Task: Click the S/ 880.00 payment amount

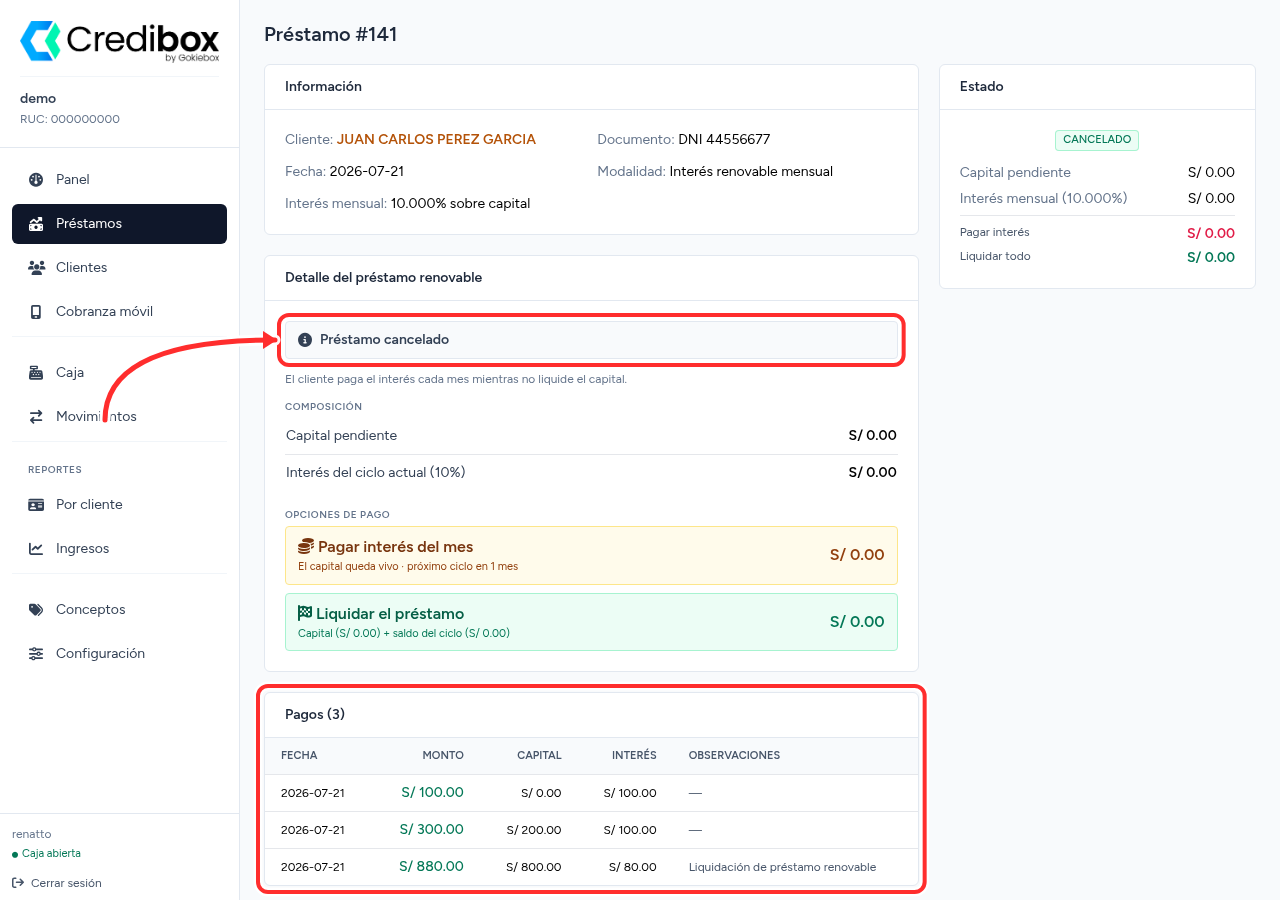Action: click(x=431, y=867)
